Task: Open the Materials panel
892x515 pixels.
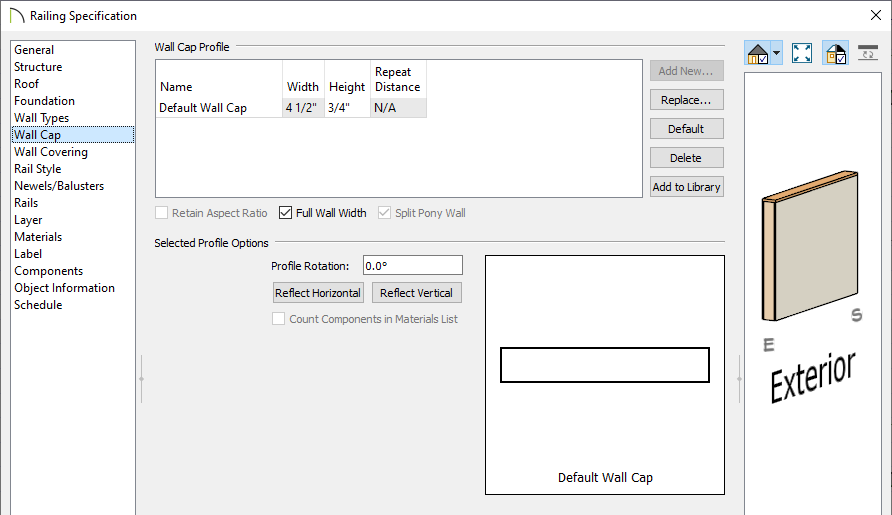Action: click(38, 237)
